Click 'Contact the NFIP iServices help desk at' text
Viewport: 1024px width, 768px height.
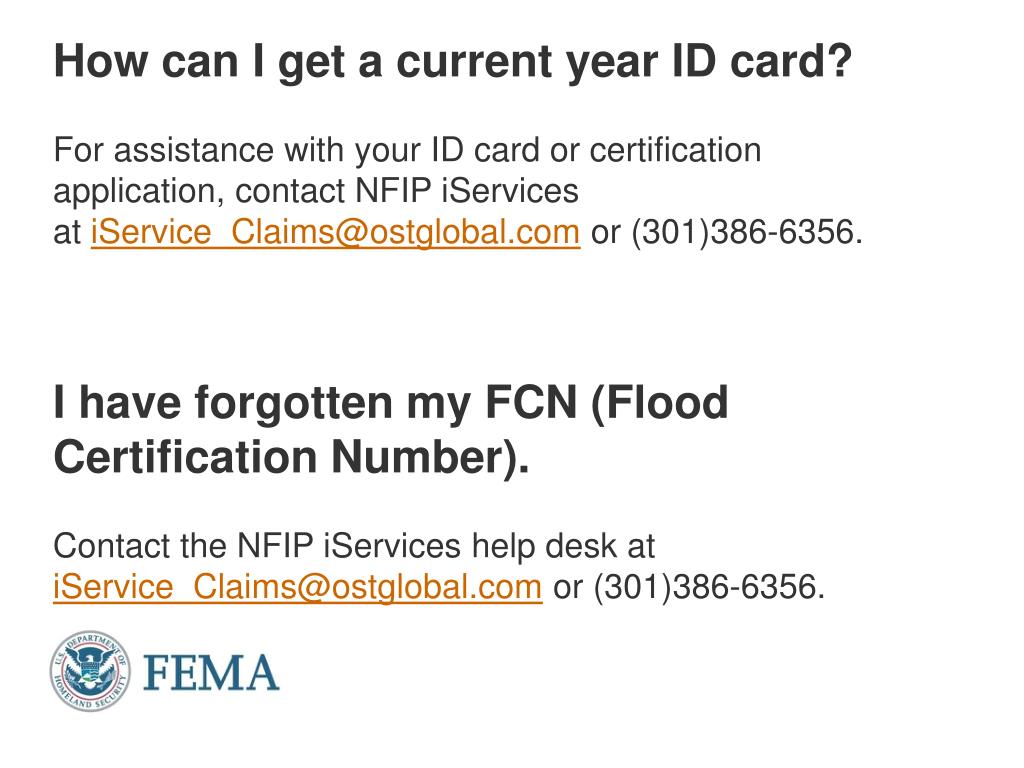(354, 545)
